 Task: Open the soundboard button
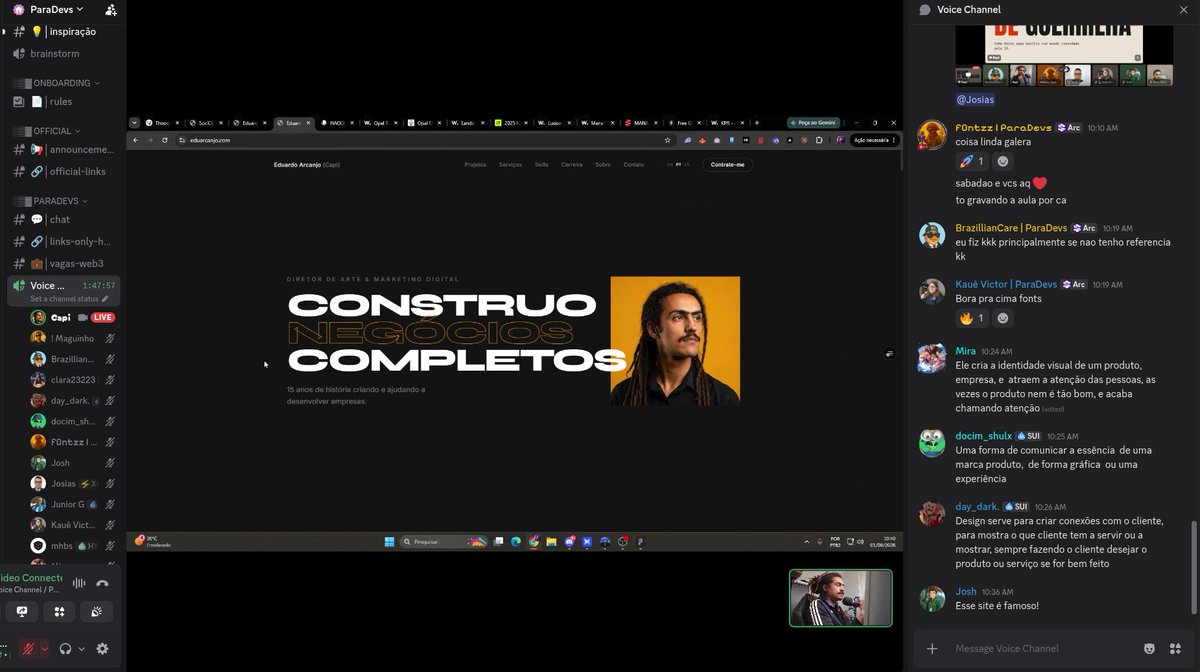point(97,612)
